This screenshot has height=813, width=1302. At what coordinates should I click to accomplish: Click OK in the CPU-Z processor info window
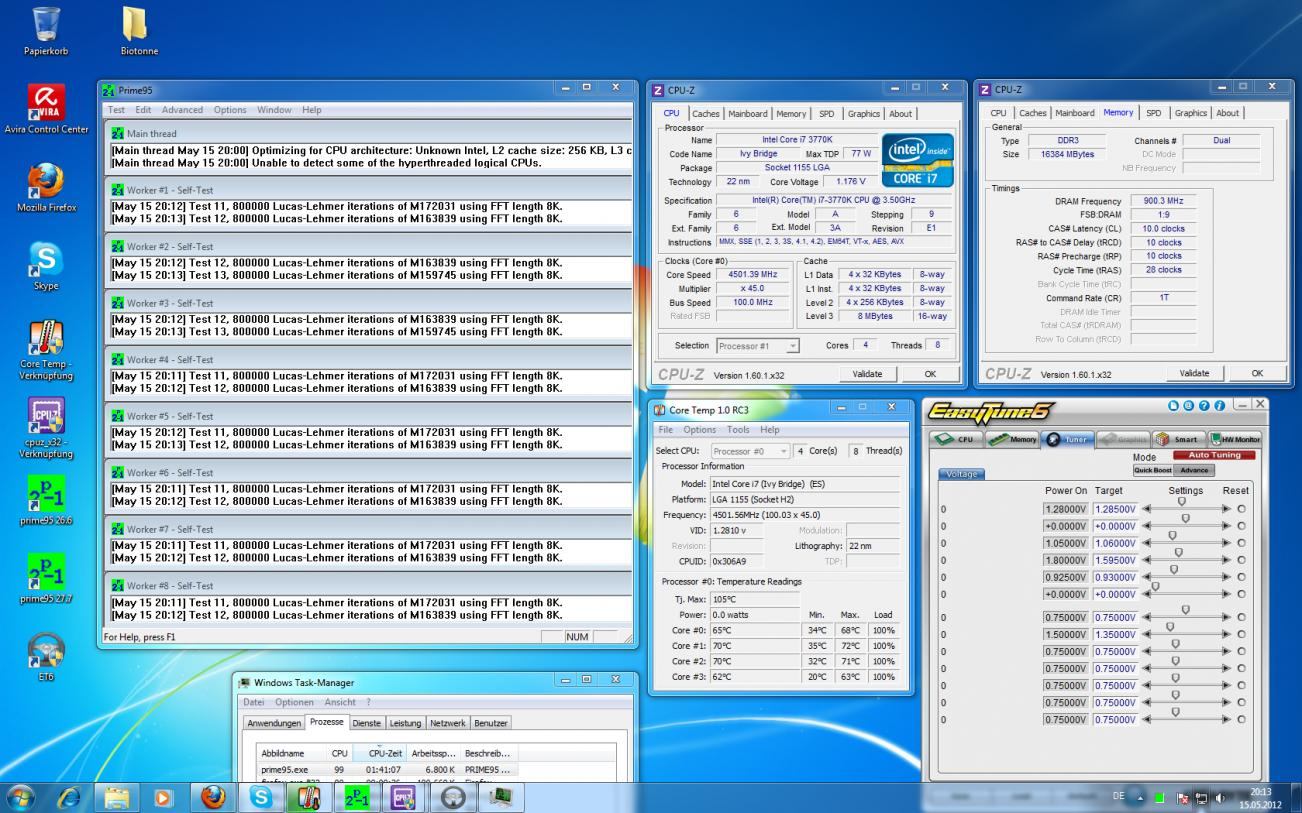(930, 373)
